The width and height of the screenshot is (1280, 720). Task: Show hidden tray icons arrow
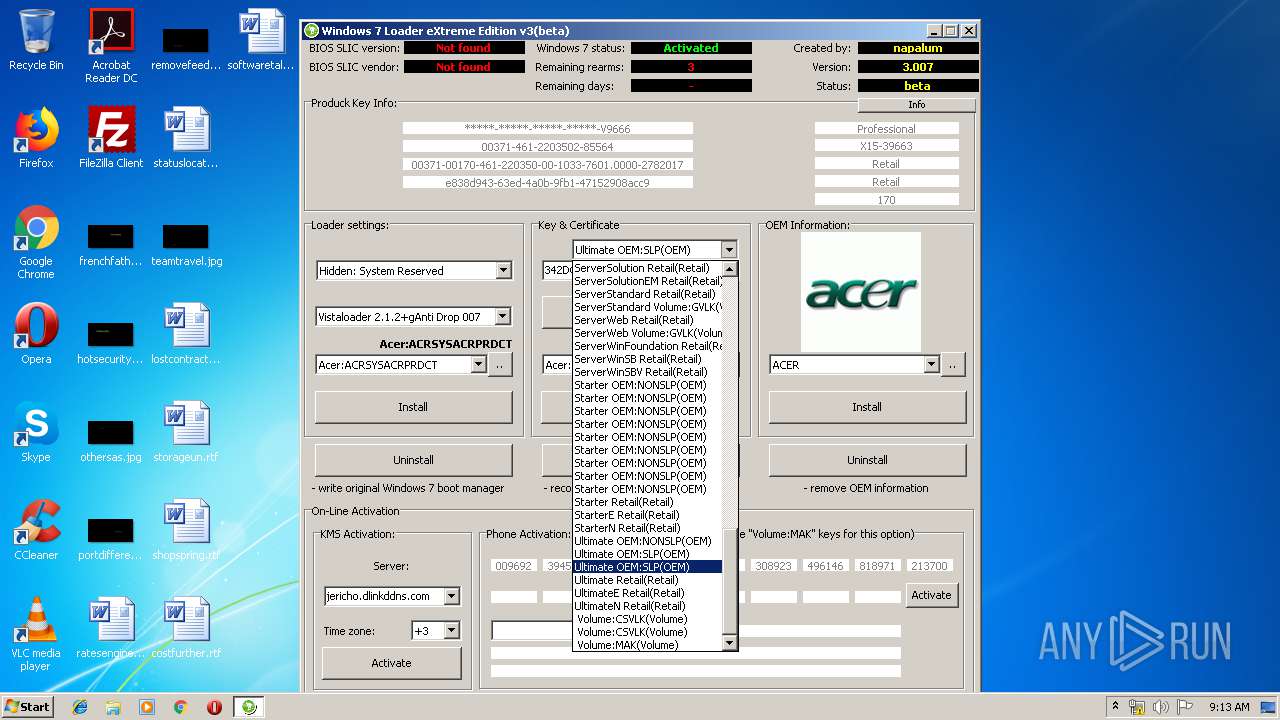[x=1115, y=707]
